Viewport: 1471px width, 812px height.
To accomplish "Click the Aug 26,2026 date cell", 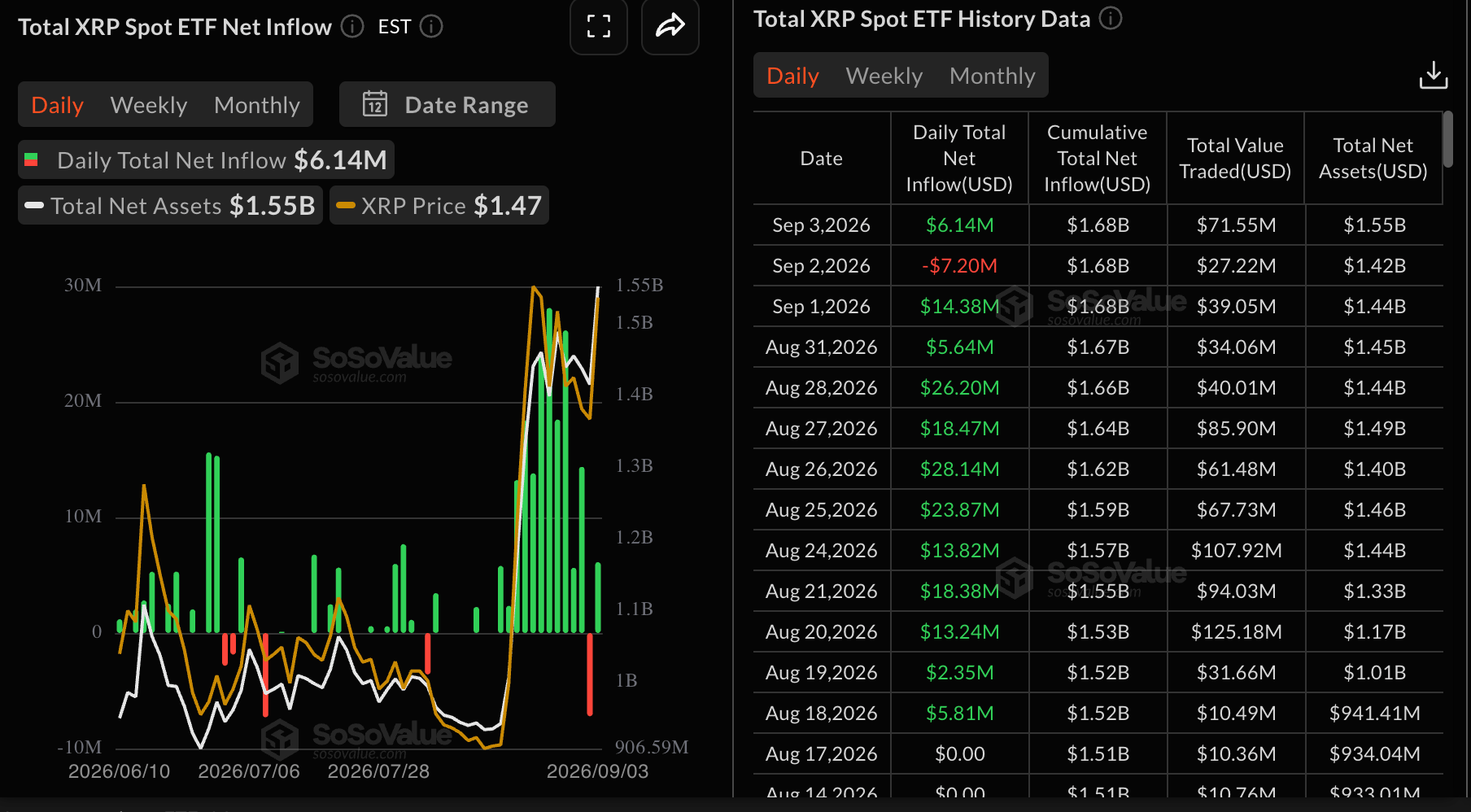I will 822,469.
